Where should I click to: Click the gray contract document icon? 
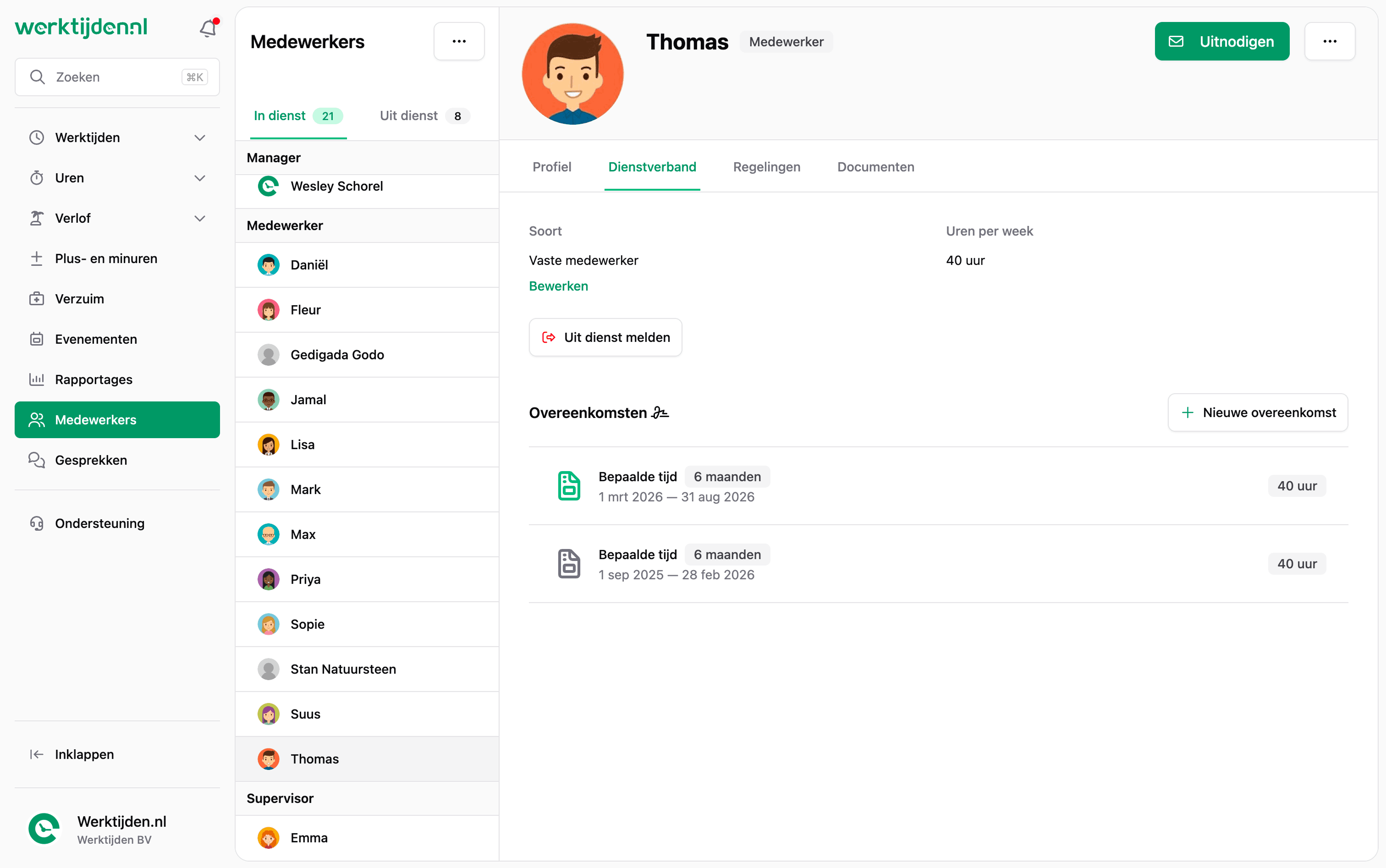point(568,564)
